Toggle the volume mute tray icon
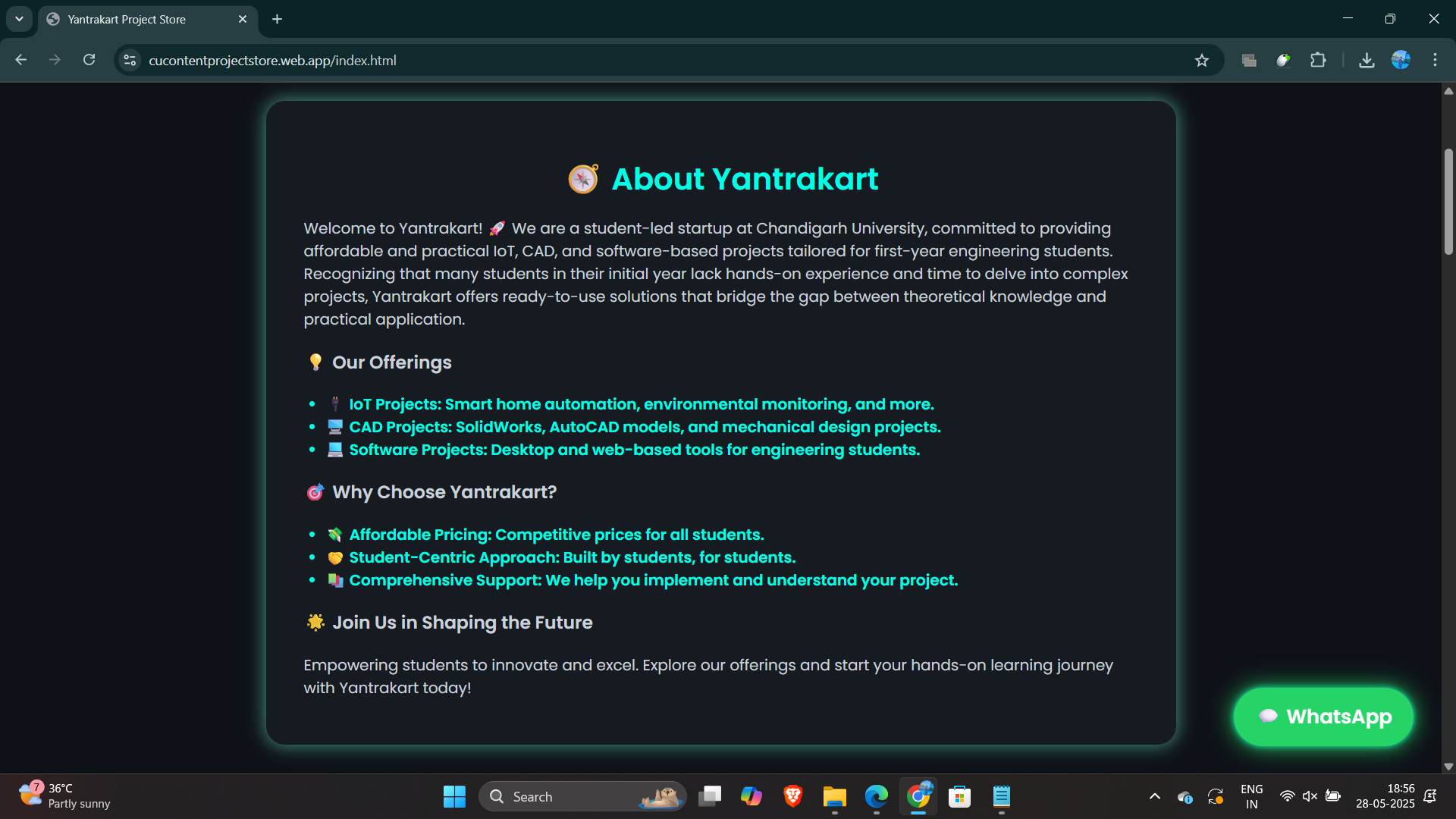The height and width of the screenshot is (819, 1456). point(1310,796)
